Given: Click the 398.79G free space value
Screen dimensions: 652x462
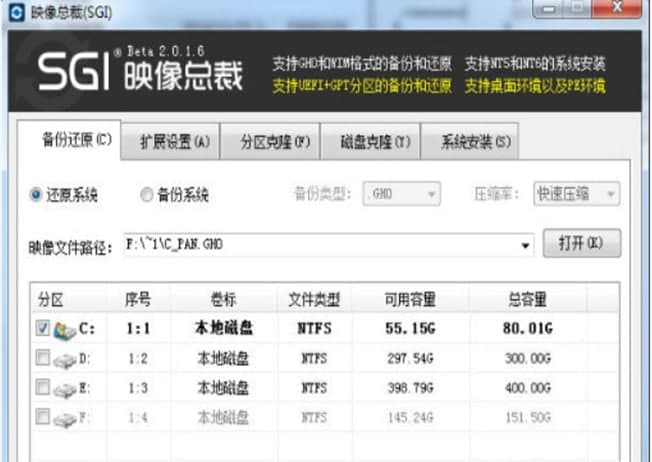Looking at the screenshot, I should click(x=410, y=388).
